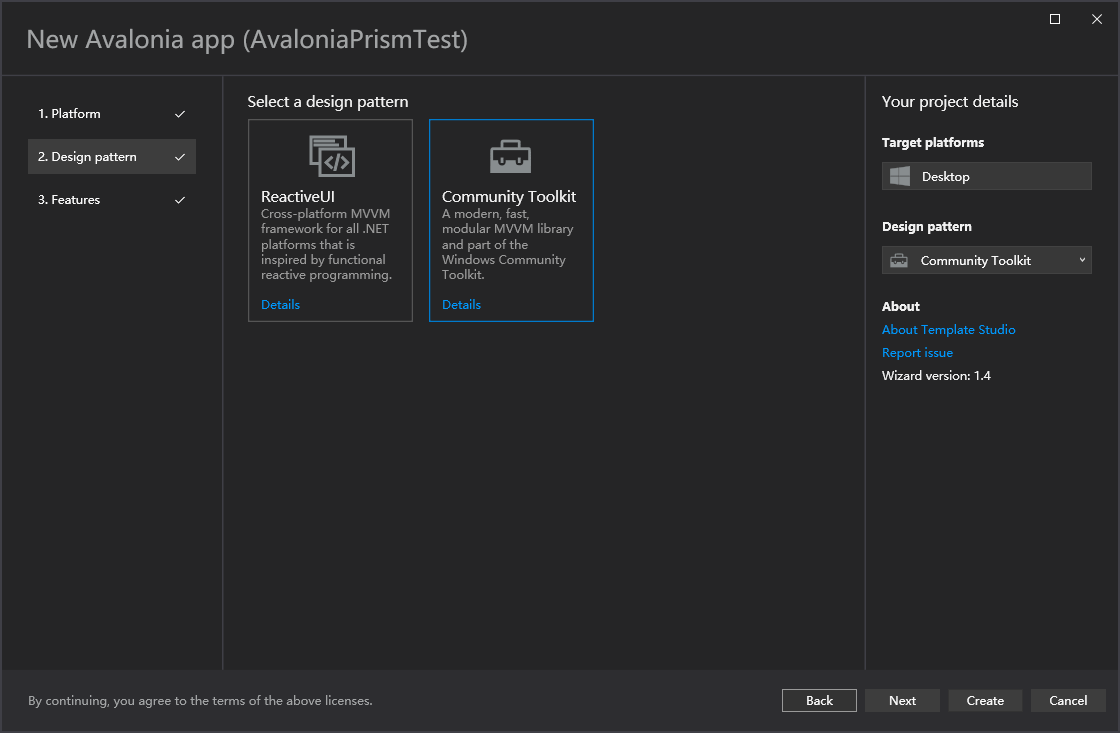This screenshot has width=1120, height=733.
Task: Click the checkmark next to Features step
Action: pyautogui.click(x=180, y=200)
